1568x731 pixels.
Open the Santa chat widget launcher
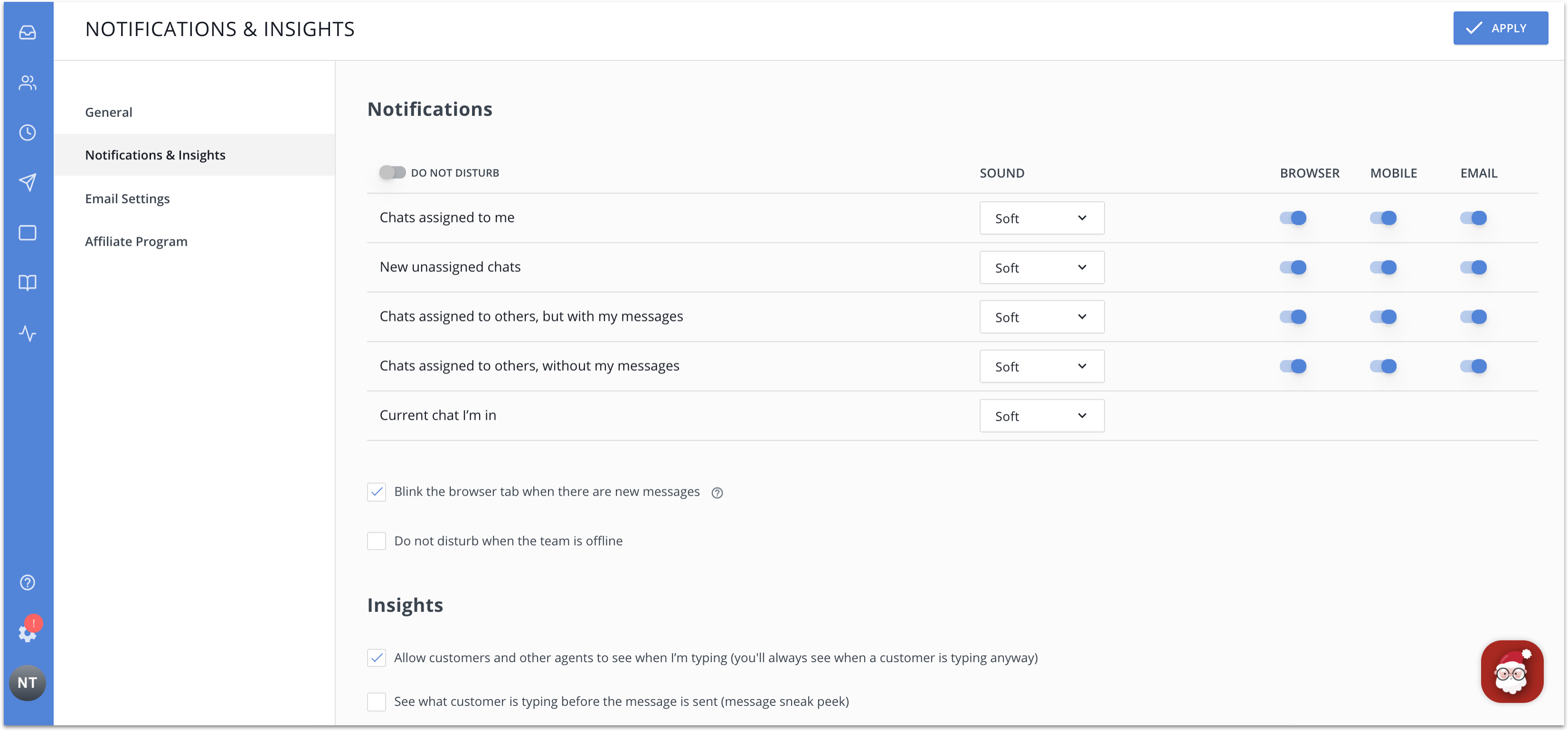coord(1512,671)
